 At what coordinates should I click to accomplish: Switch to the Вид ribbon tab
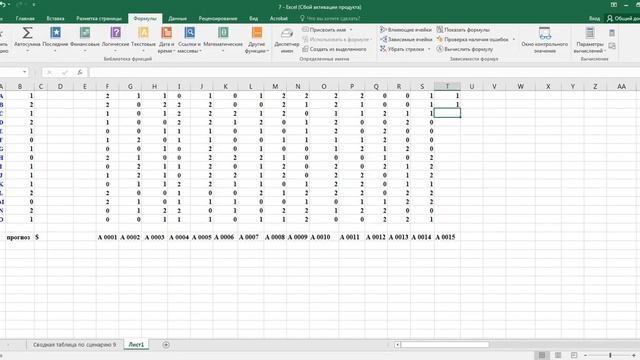pos(253,18)
